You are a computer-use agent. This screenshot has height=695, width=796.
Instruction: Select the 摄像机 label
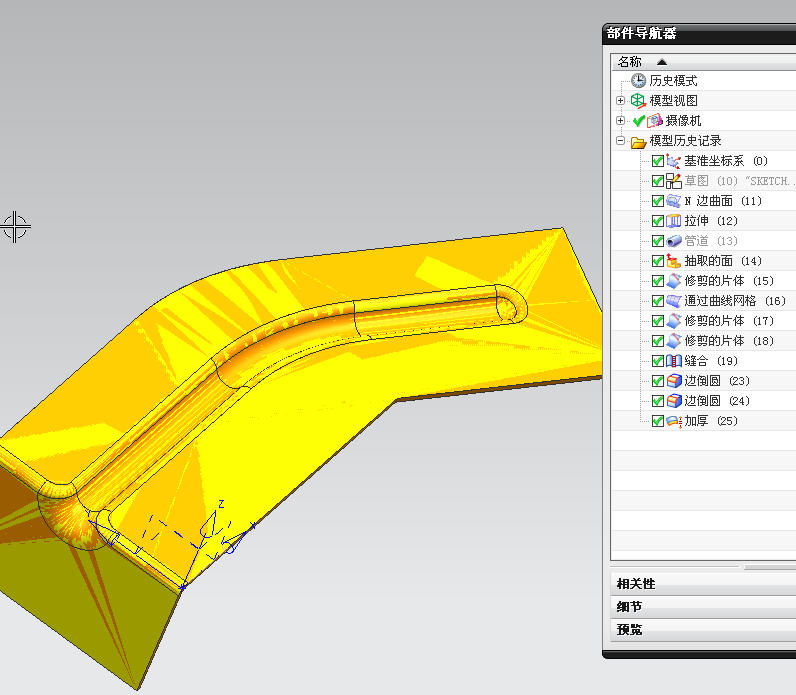click(683, 120)
